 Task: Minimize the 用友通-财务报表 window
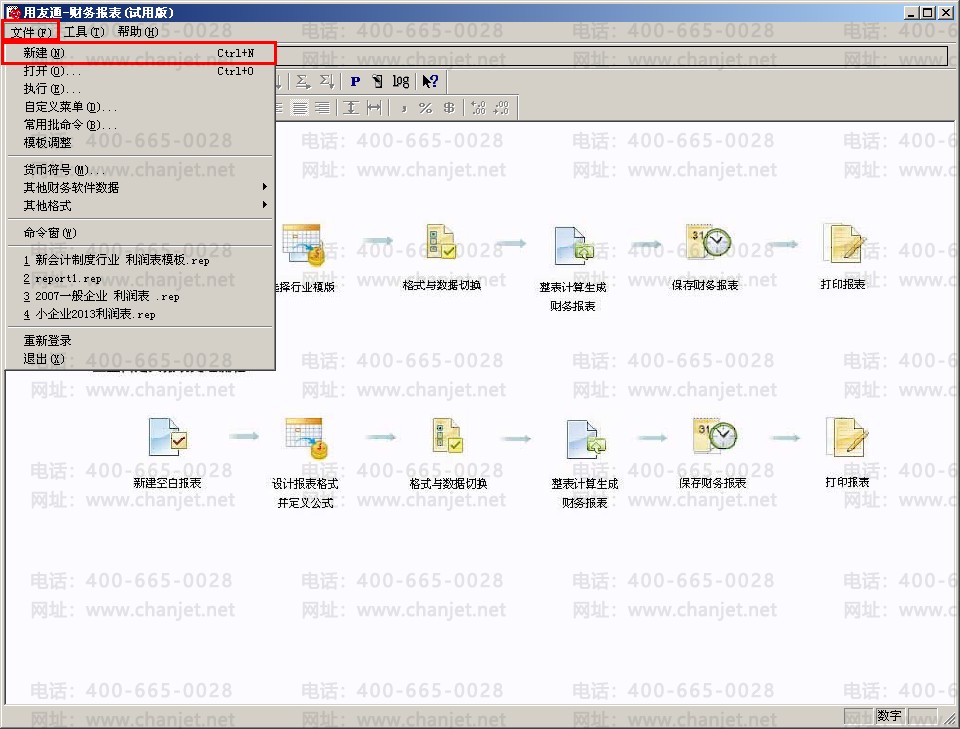coord(910,12)
